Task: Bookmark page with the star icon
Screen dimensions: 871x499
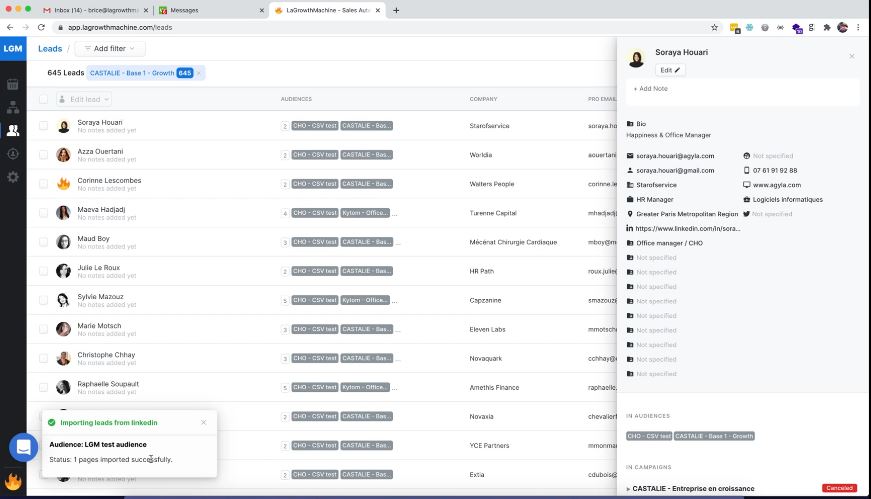Action: [x=714, y=27]
